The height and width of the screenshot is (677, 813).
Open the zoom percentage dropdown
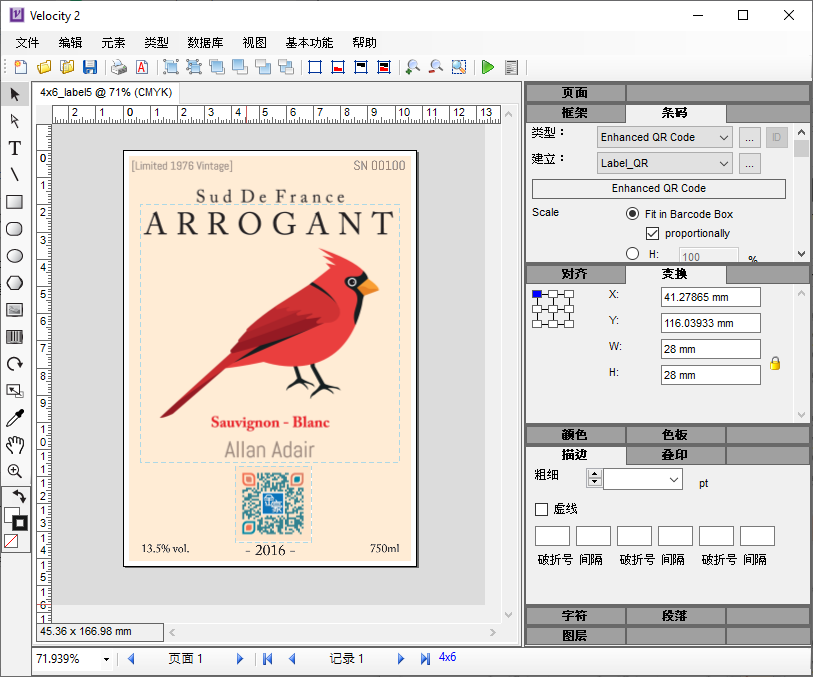[105, 659]
